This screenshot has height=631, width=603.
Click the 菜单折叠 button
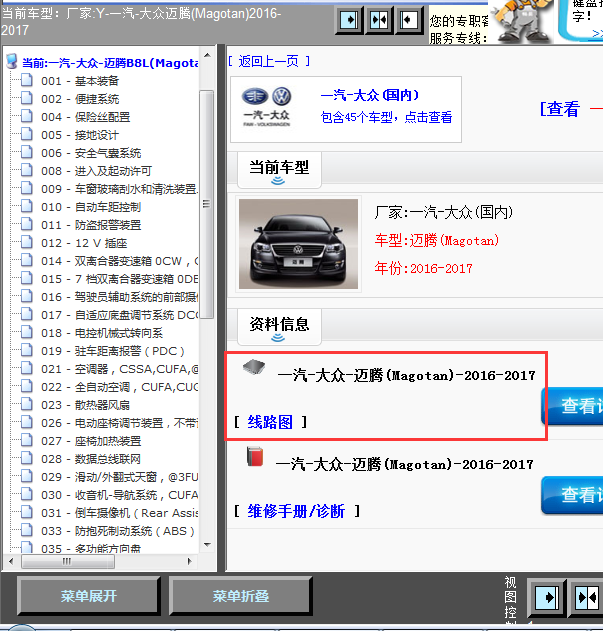click(241, 596)
